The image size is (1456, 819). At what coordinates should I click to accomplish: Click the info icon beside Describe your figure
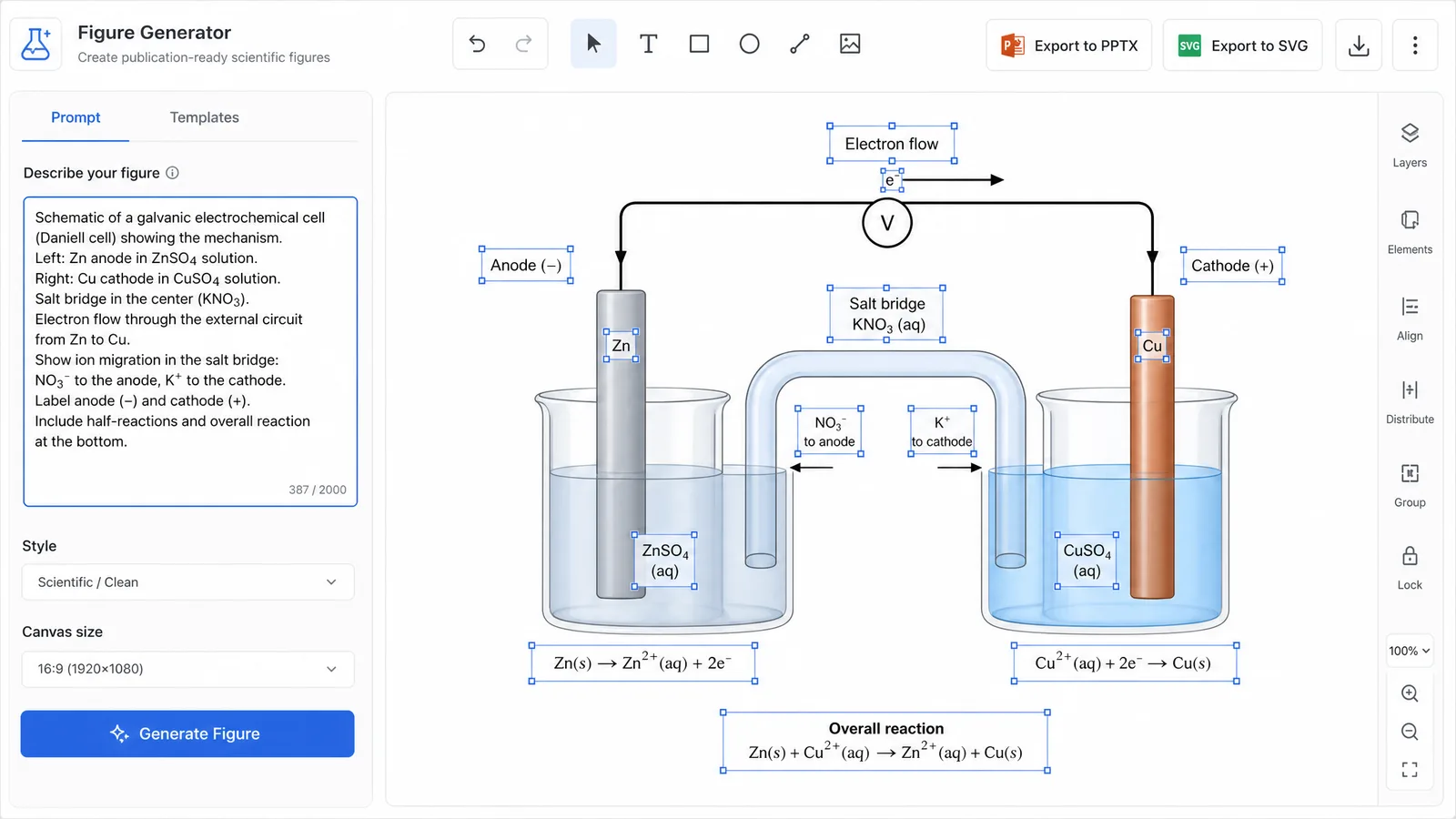[172, 173]
